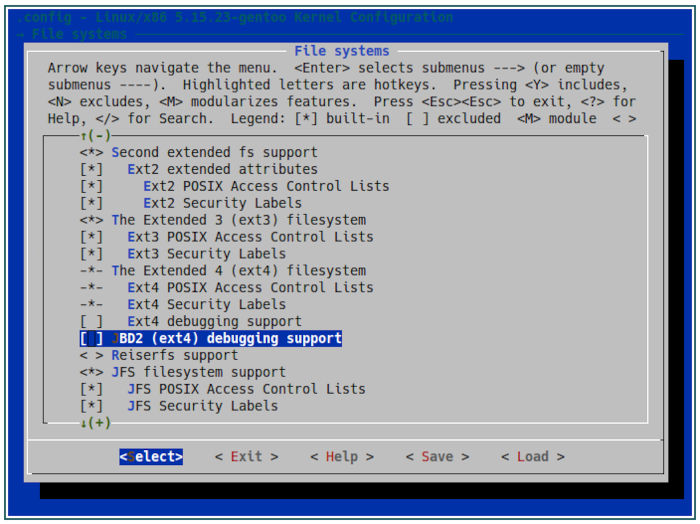Click the File systems breadcrumb text

click(x=79, y=34)
